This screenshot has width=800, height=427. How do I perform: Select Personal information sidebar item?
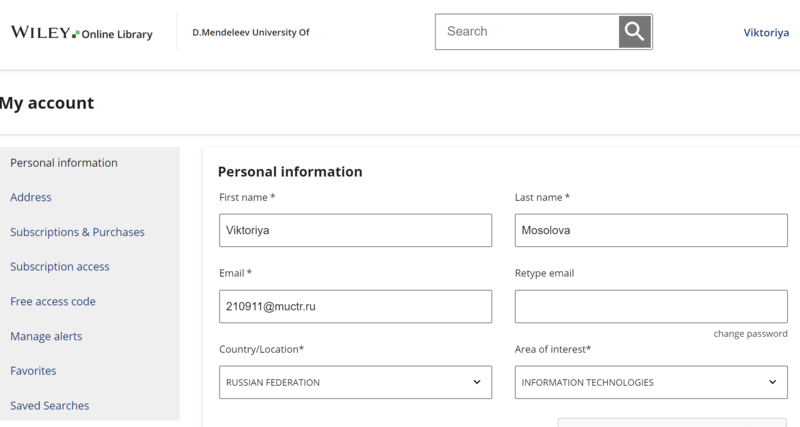pyautogui.click(x=64, y=163)
